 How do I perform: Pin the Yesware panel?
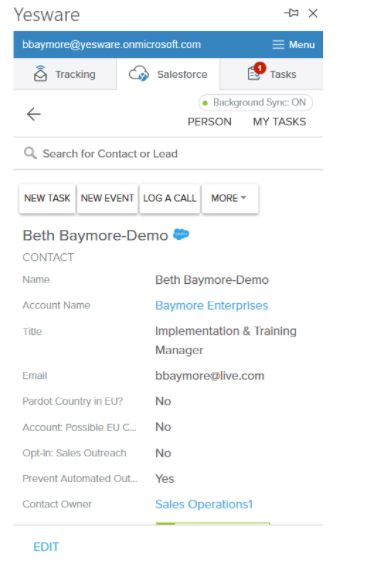(x=291, y=13)
